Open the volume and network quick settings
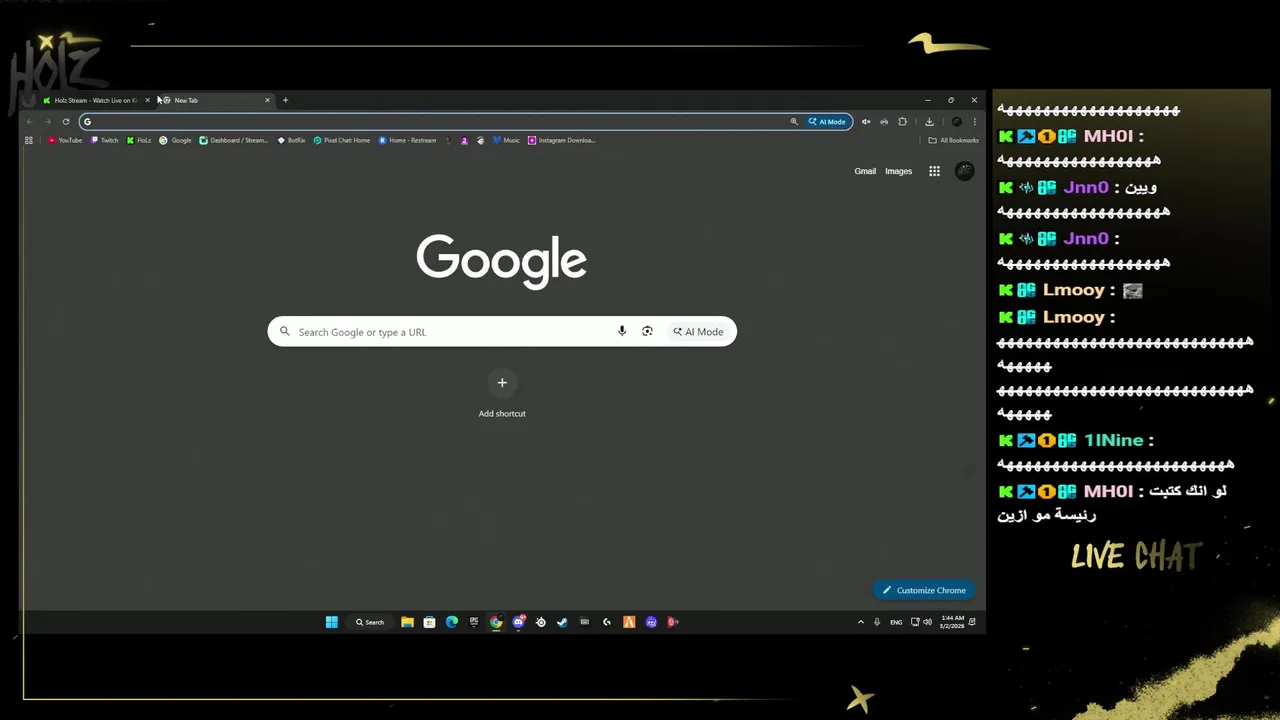 pos(921,622)
